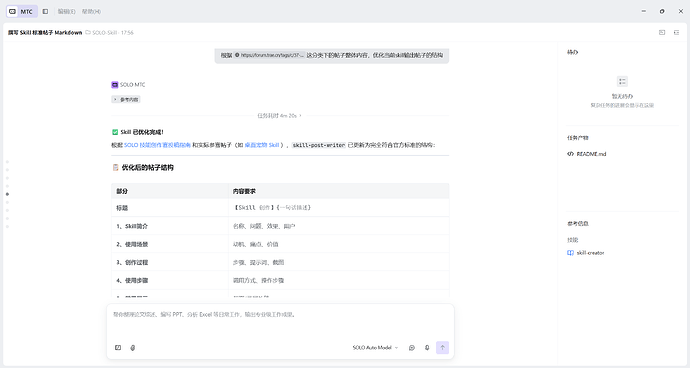Viewport: 690px width, 368px height.
Task: Click the SOLO MTC avatar icon
Action: pos(115,85)
